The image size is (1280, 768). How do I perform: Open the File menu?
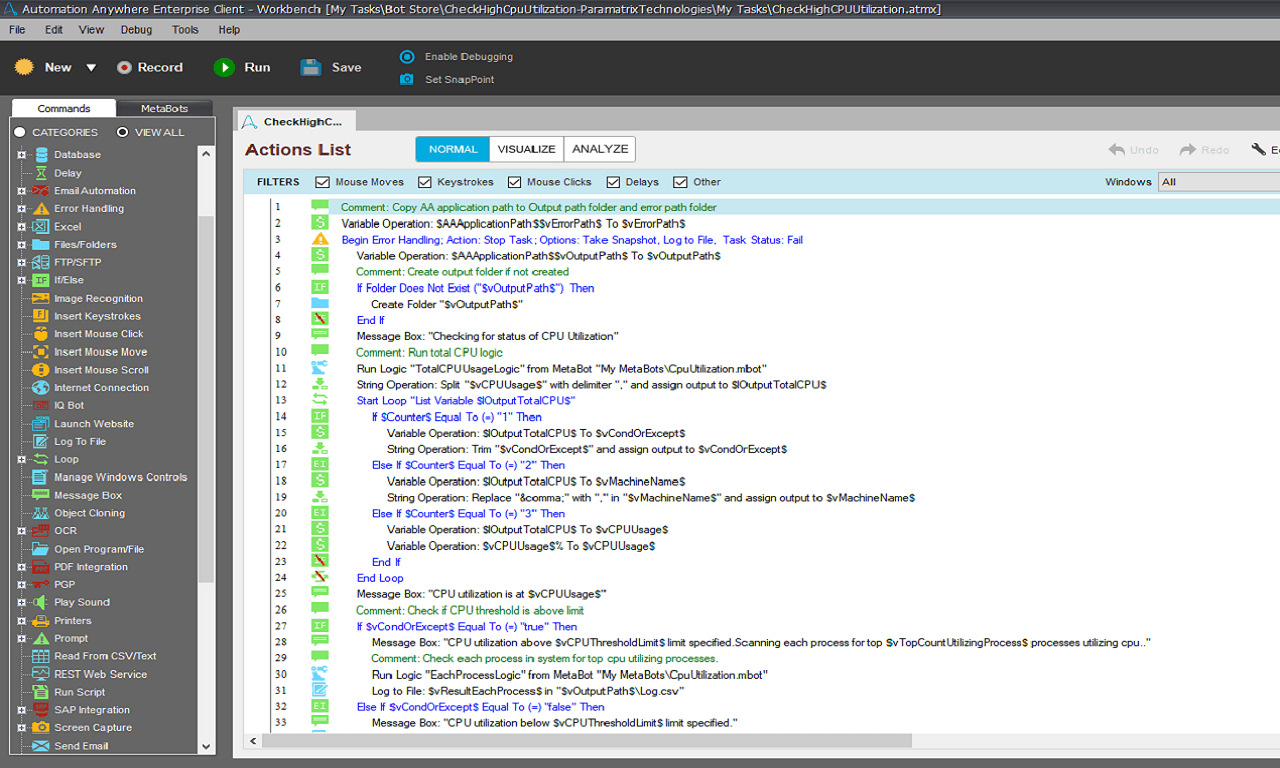point(17,30)
